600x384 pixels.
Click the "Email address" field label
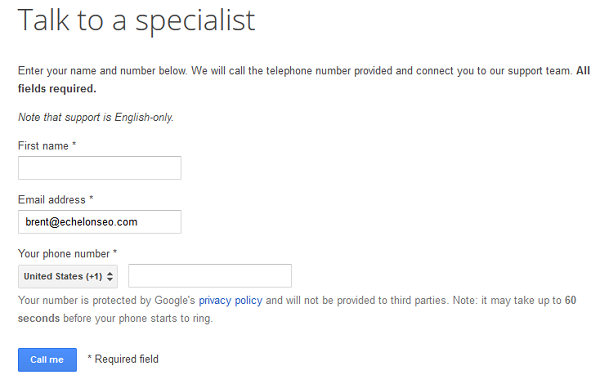coord(52,200)
